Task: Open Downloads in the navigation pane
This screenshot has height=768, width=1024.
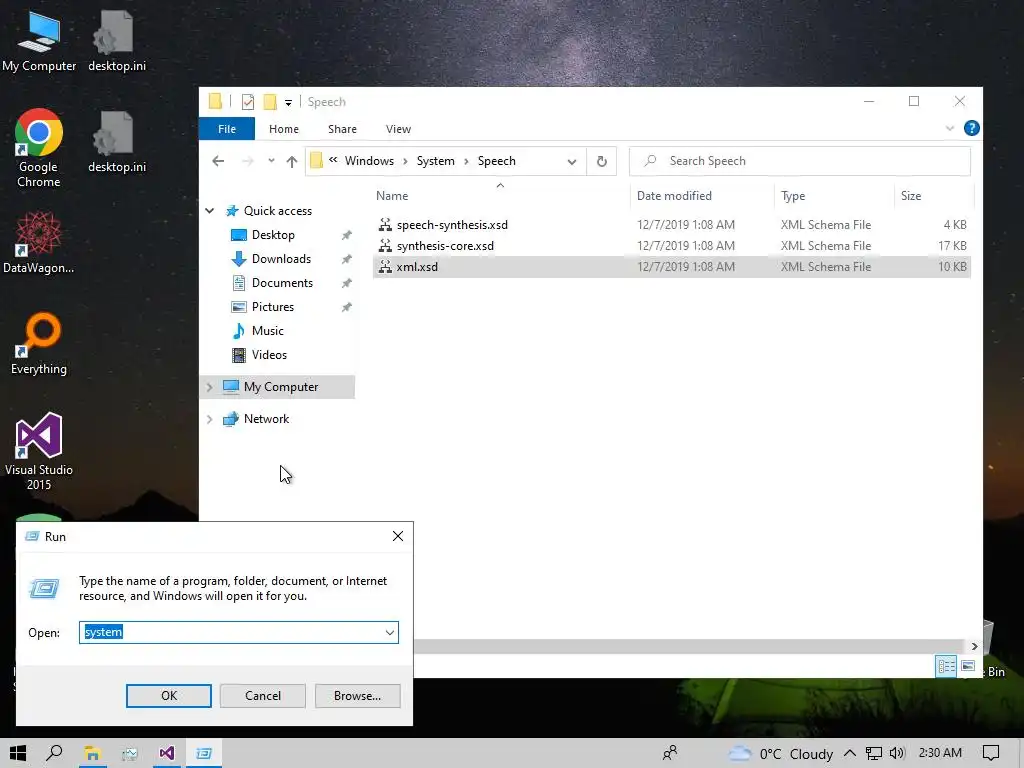Action: point(281,259)
